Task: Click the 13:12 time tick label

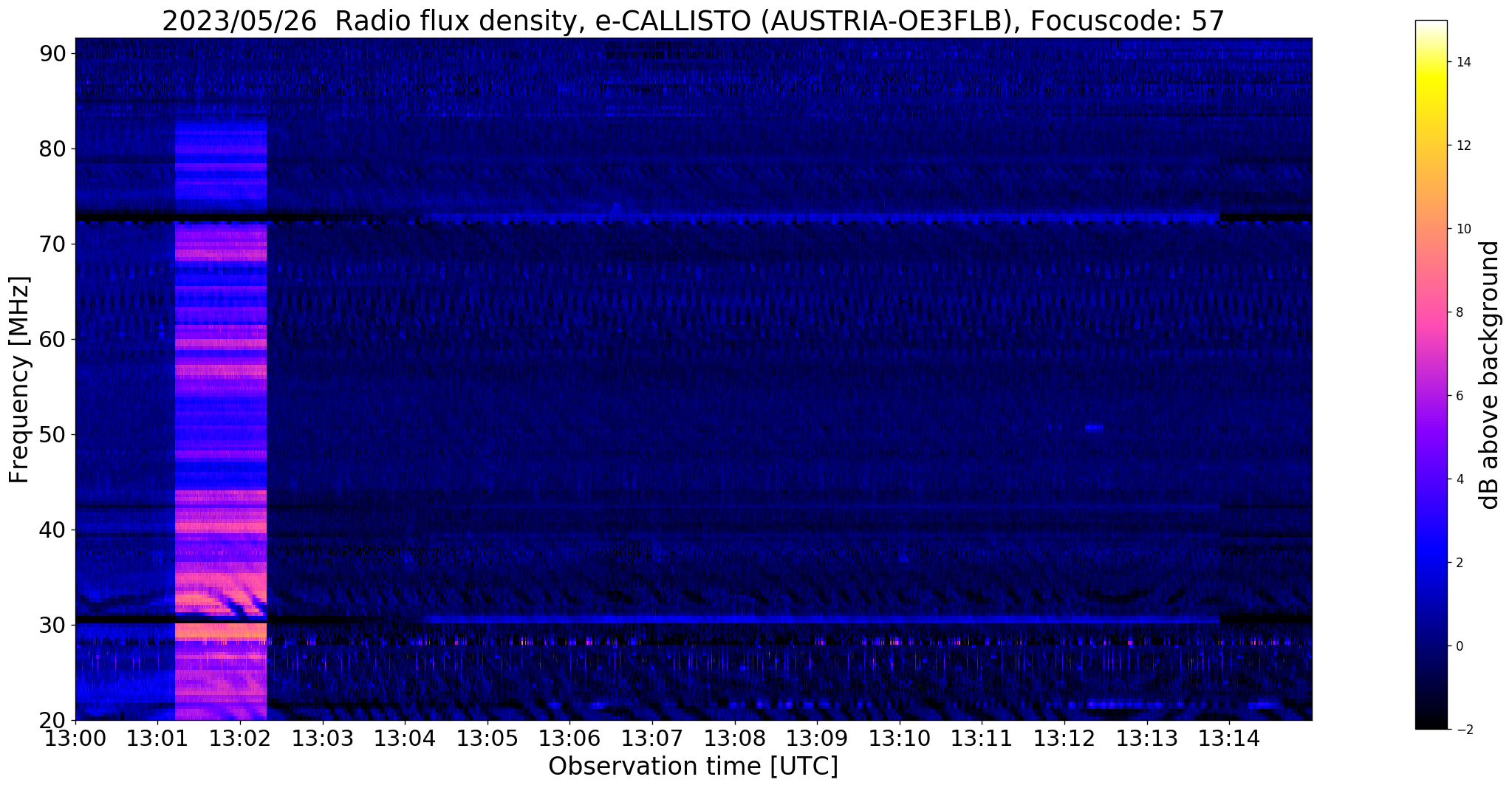Action: (1064, 739)
